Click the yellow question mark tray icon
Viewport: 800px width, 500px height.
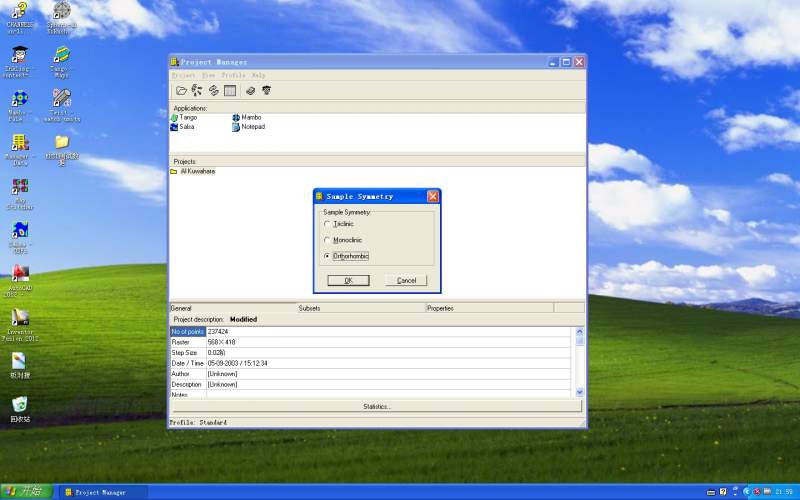pos(723,492)
